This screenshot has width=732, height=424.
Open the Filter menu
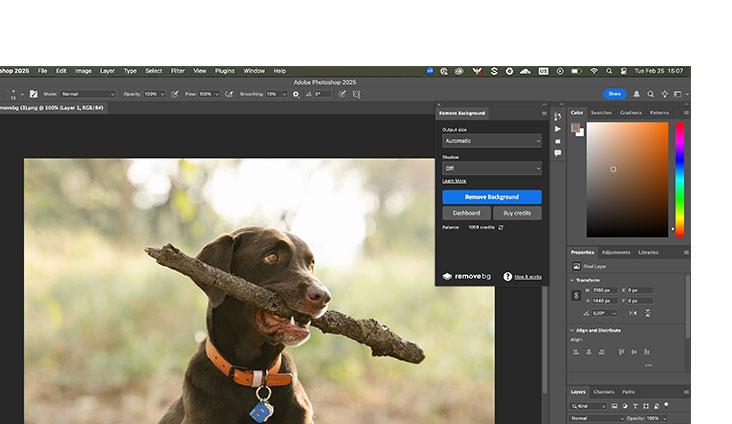tap(178, 71)
